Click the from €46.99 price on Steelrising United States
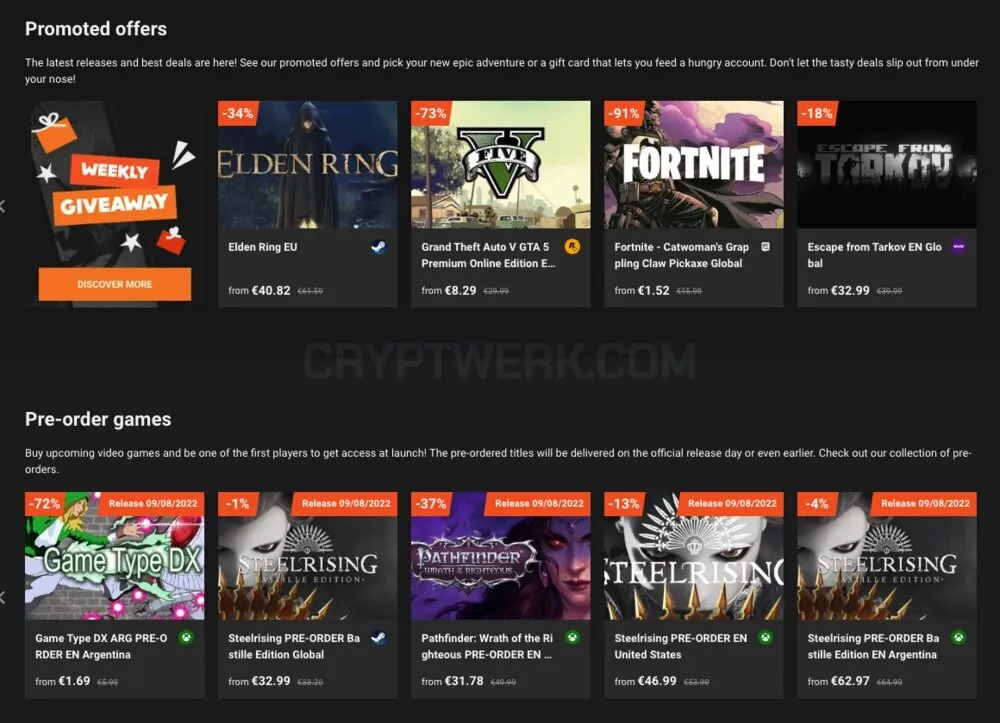1000x723 pixels. [645, 681]
